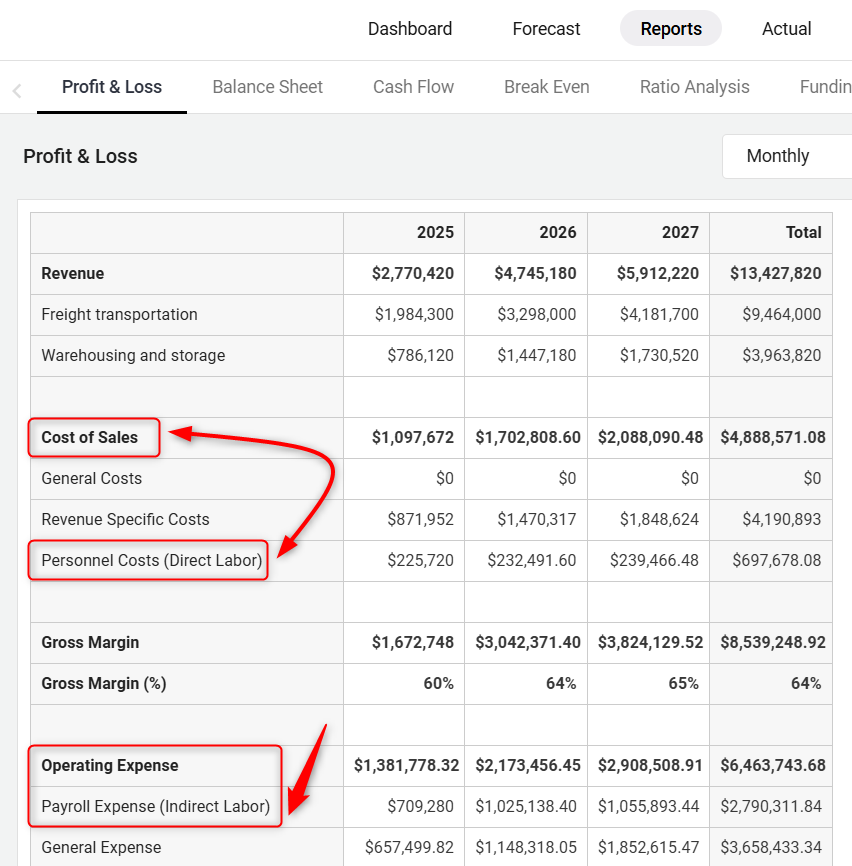The height and width of the screenshot is (866, 852).
Task: Click the 2026 column header
Action: (x=558, y=232)
